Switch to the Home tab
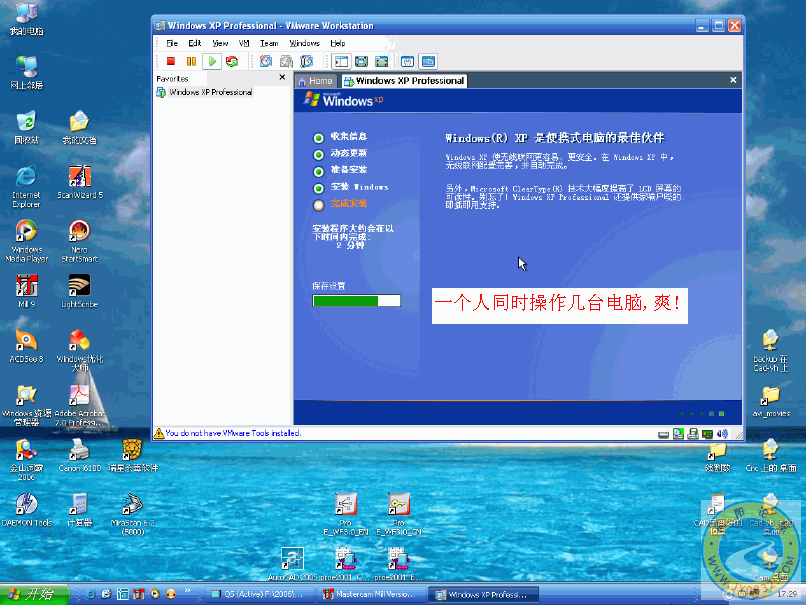The image size is (806, 605). (316, 81)
